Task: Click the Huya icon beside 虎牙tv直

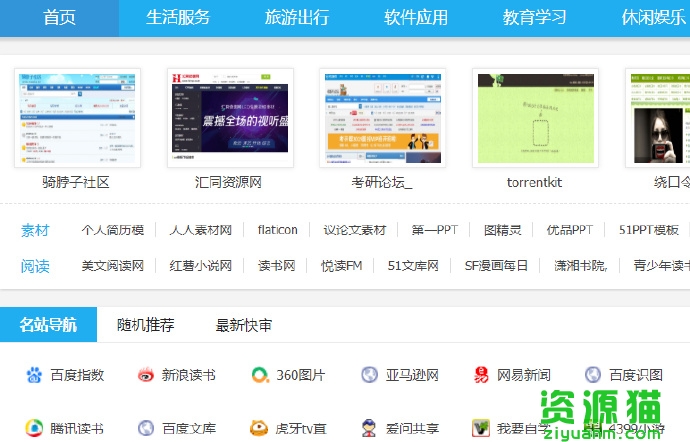Action: 259,428
